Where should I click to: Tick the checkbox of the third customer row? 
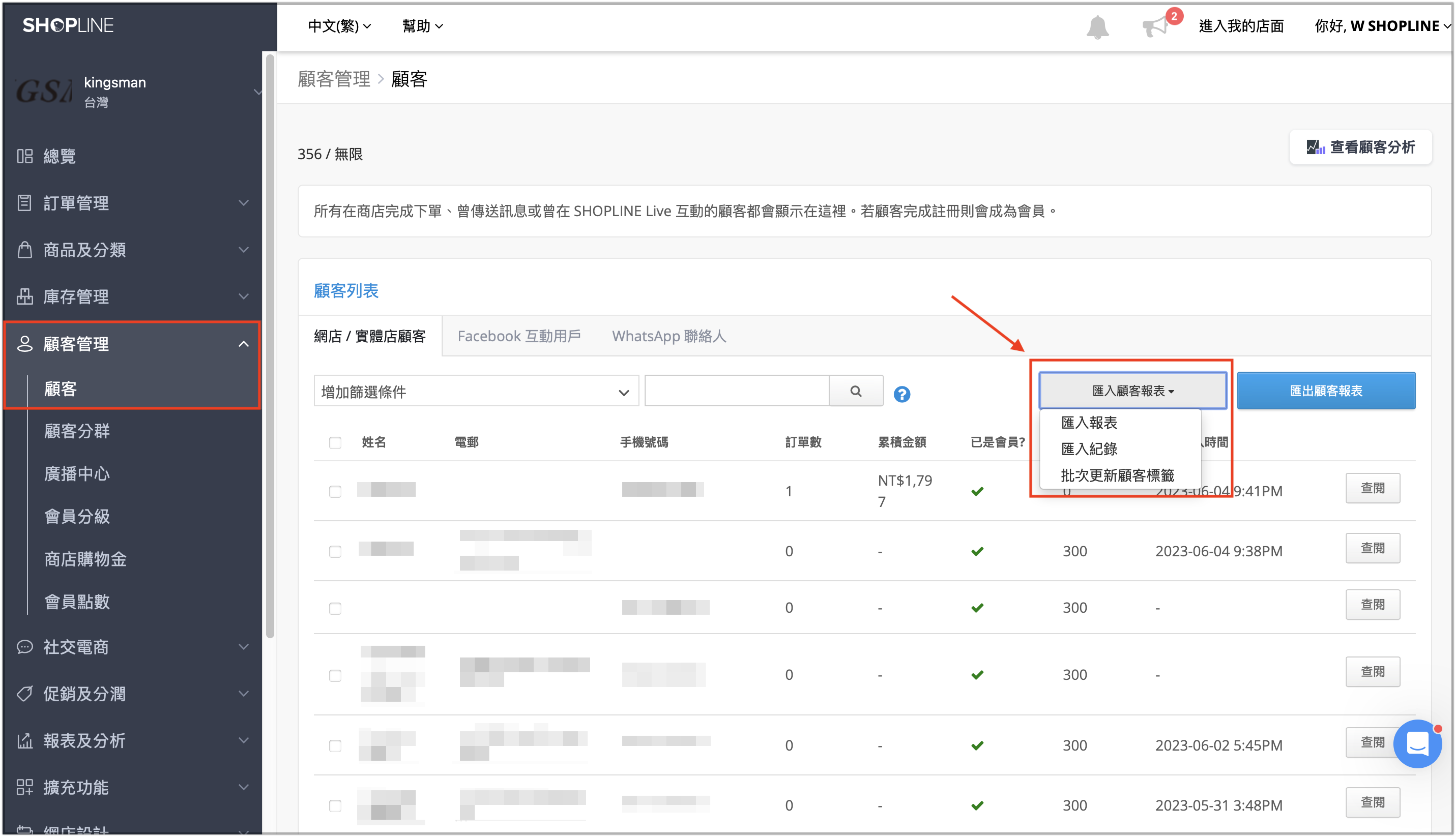coord(335,608)
